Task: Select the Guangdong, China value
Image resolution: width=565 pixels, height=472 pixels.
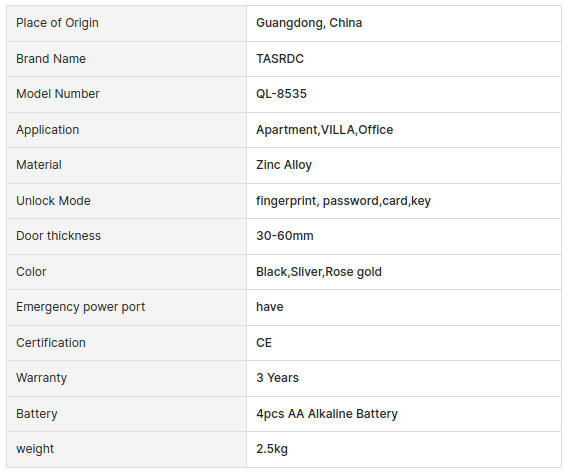Action: (309, 23)
